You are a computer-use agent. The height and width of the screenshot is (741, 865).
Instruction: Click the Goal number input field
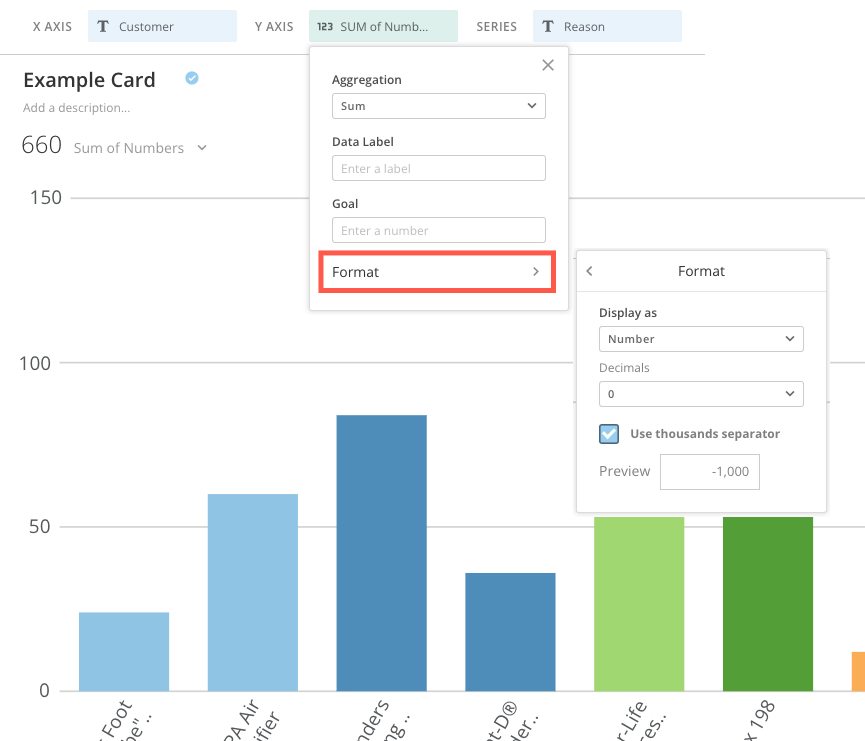click(x=438, y=229)
